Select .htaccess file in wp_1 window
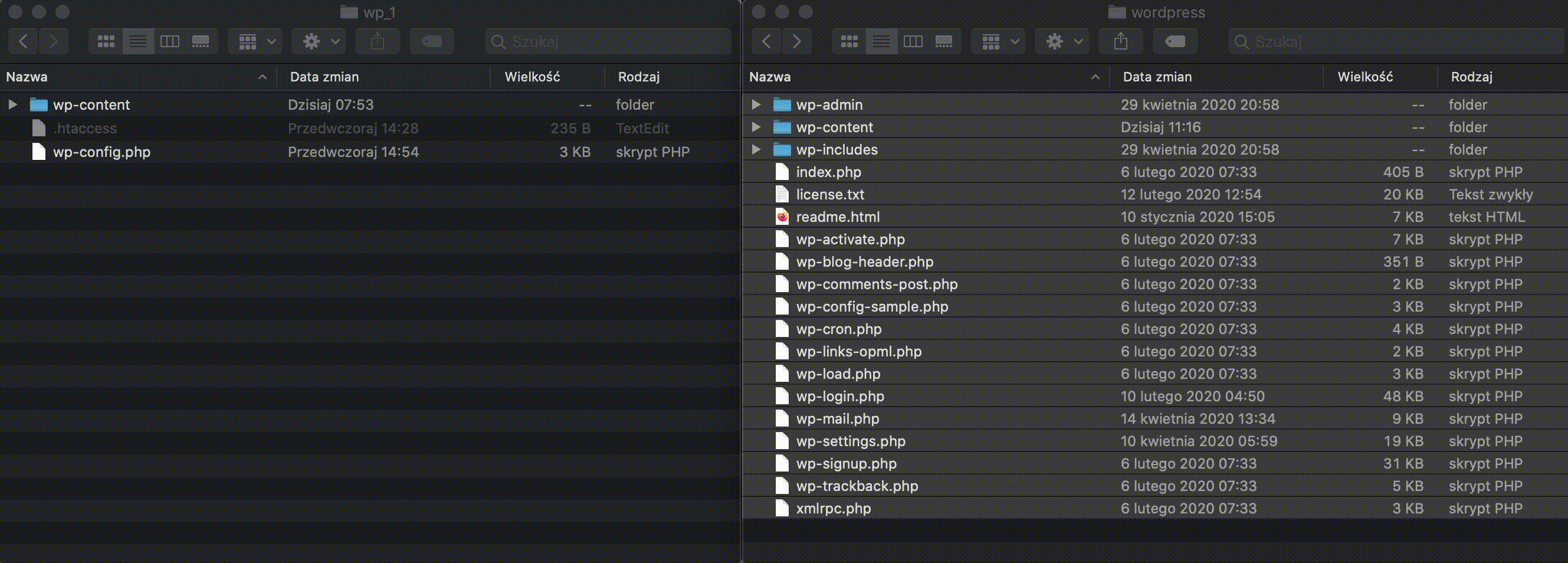 [x=370, y=128]
